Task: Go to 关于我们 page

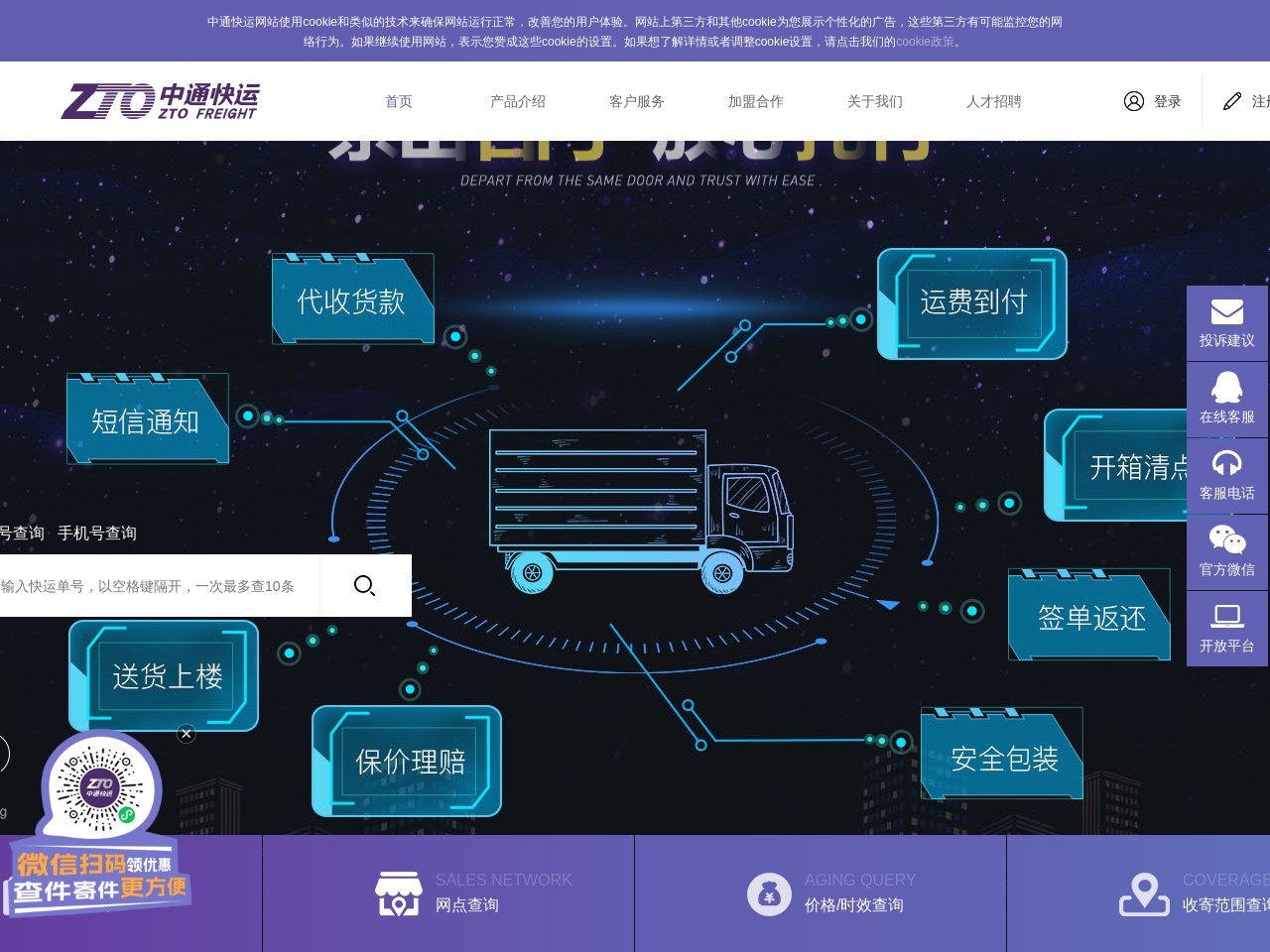Action: coord(875,101)
